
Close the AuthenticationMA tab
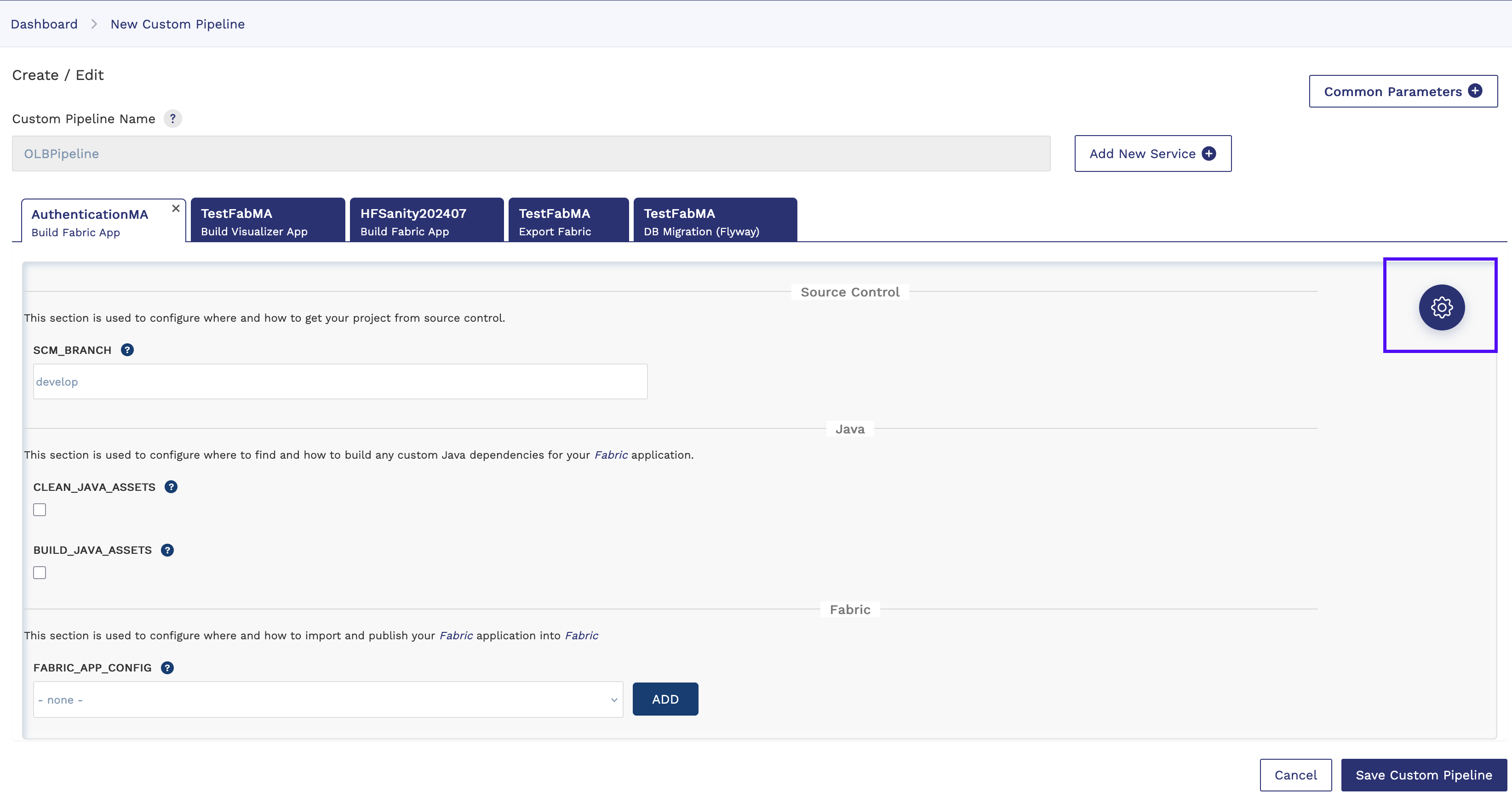click(x=176, y=208)
